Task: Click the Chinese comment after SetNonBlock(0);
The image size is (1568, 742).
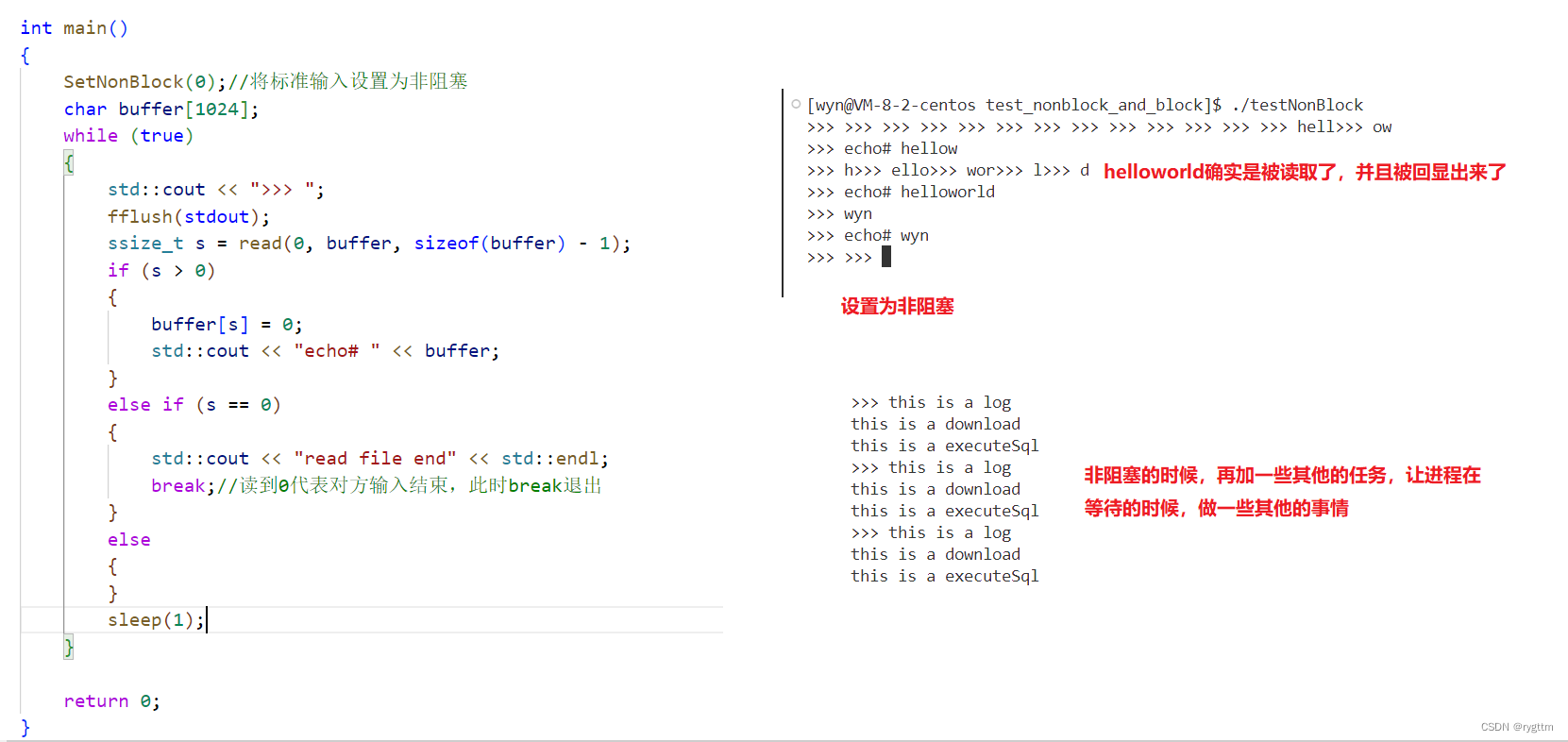Action: point(348,81)
